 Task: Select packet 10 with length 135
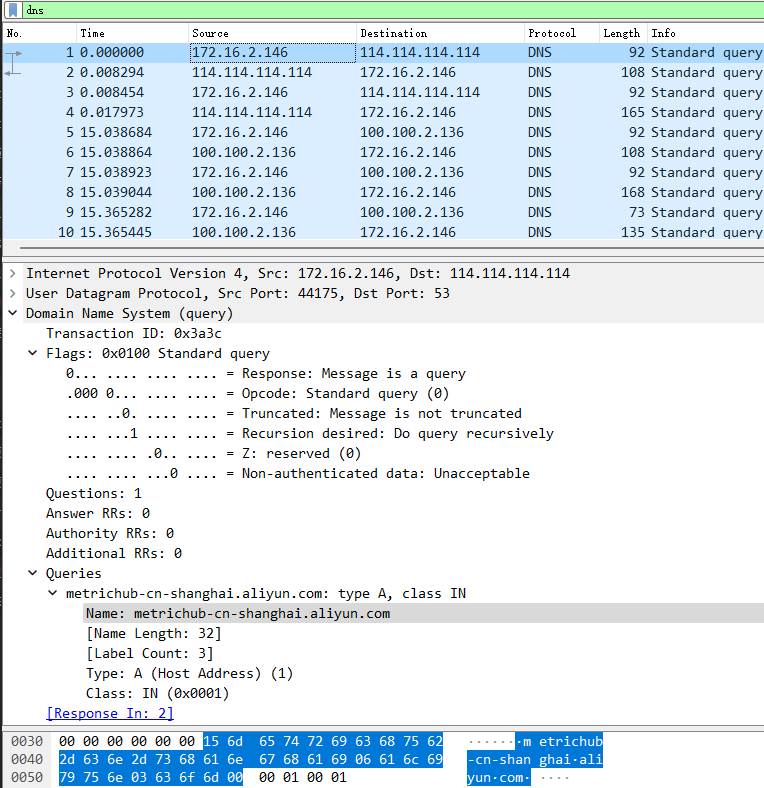pos(383,232)
